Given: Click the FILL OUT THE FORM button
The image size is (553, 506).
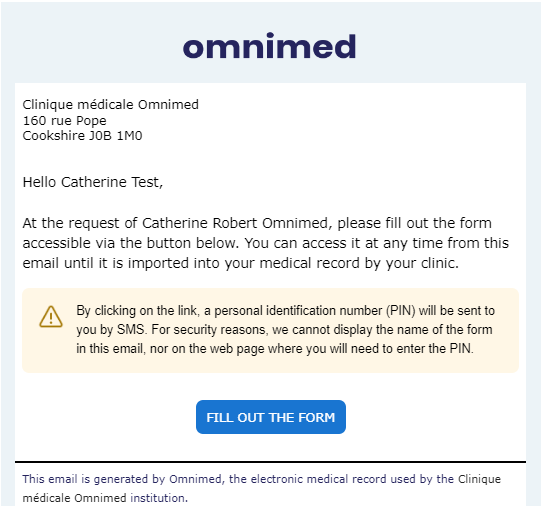Looking at the screenshot, I should [x=271, y=417].
